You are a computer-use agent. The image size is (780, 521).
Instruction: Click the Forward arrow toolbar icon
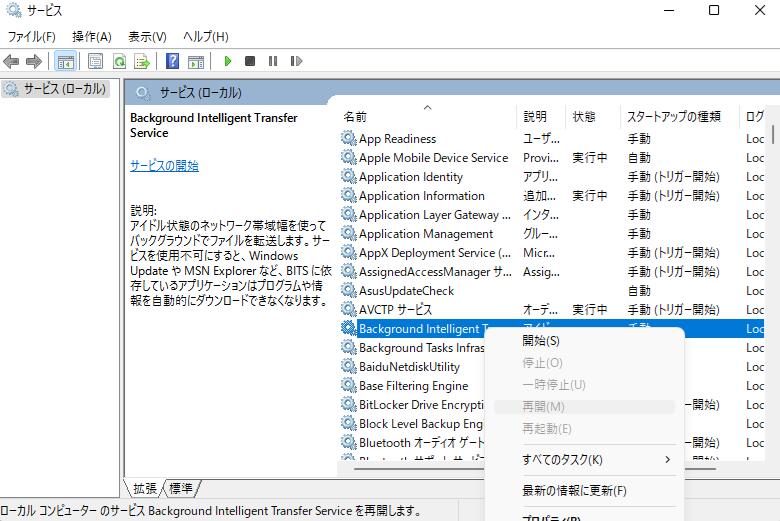point(34,61)
